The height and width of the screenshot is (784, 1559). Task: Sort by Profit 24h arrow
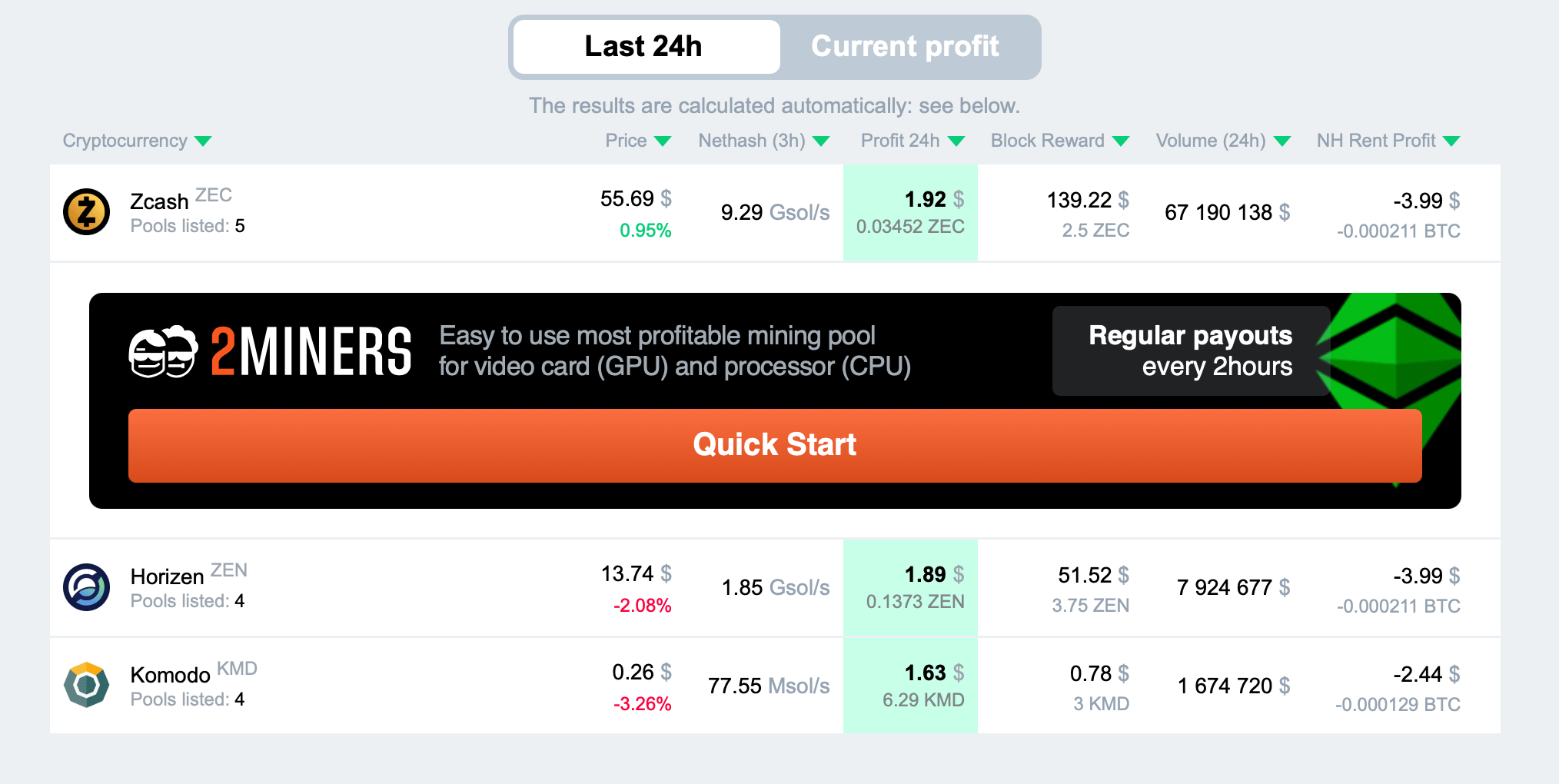click(x=956, y=141)
